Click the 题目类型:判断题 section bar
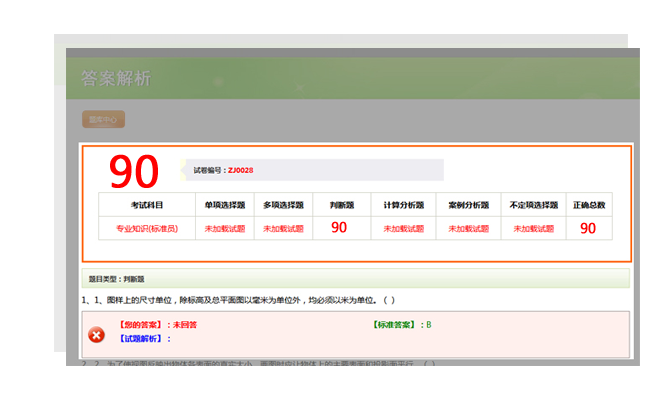 pos(356,279)
